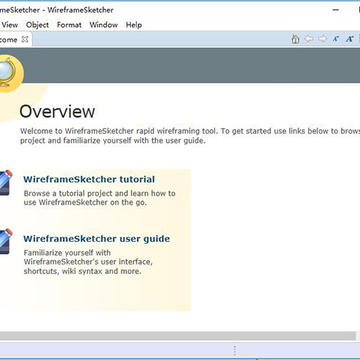Click the text 'Browse a tutorial project and learn how to'

(x=100, y=193)
